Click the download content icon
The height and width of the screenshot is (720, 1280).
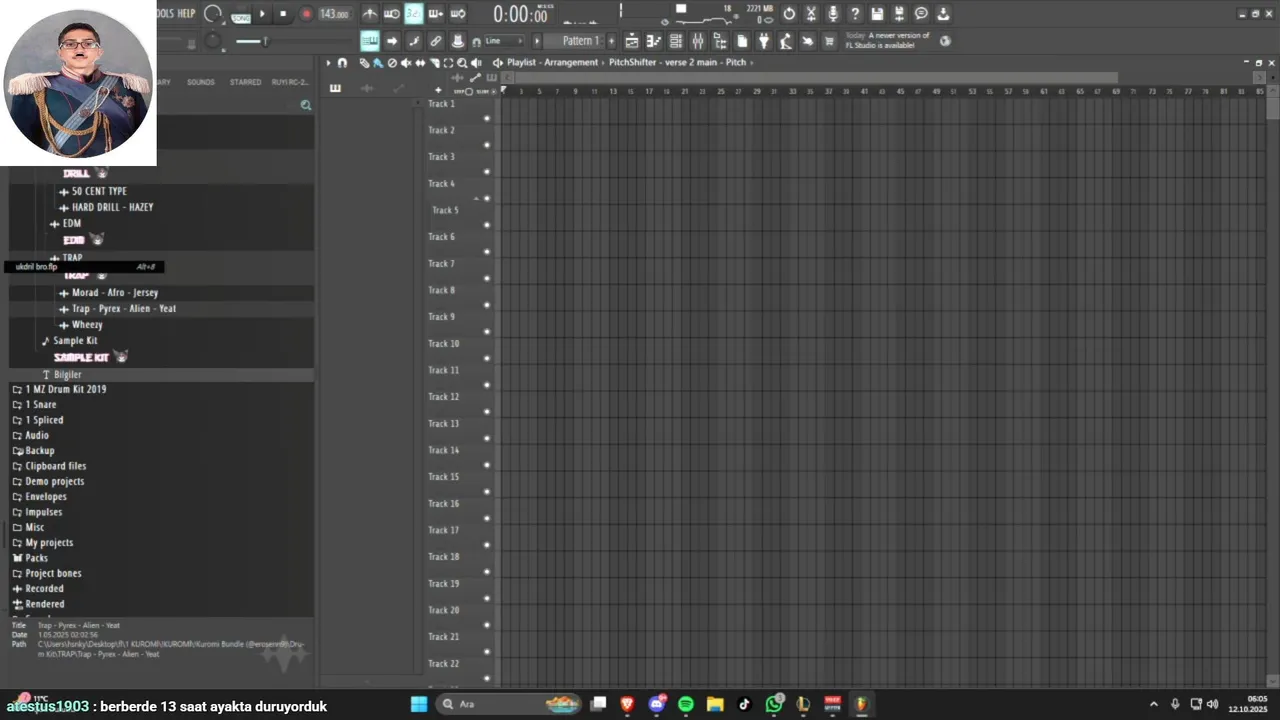[x=943, y=14]
